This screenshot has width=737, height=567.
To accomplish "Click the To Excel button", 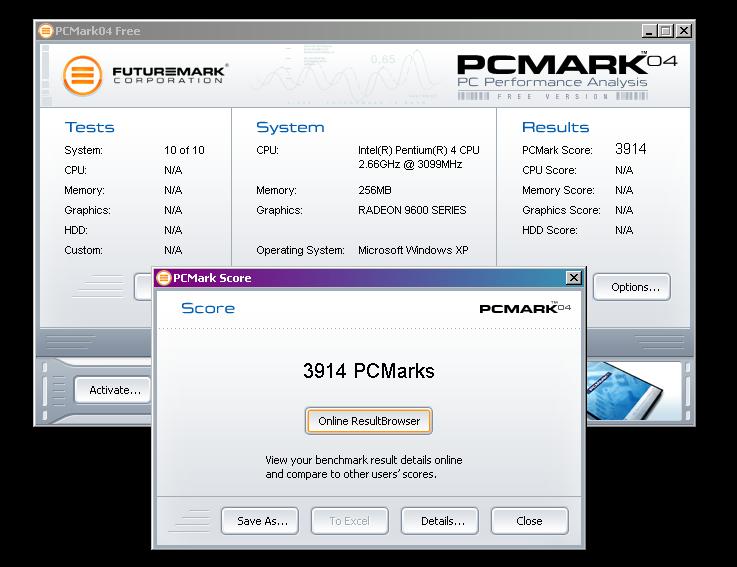I will (350, 521).
